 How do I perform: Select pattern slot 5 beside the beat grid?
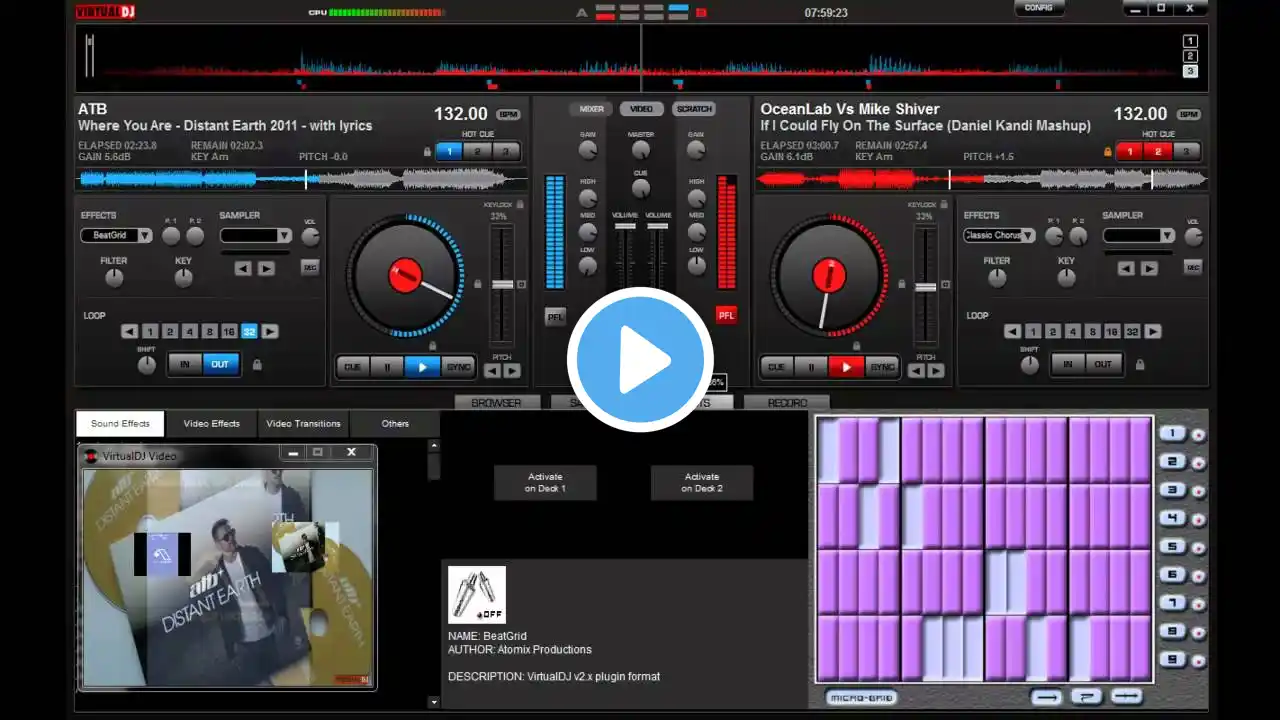click(1172, 547)
